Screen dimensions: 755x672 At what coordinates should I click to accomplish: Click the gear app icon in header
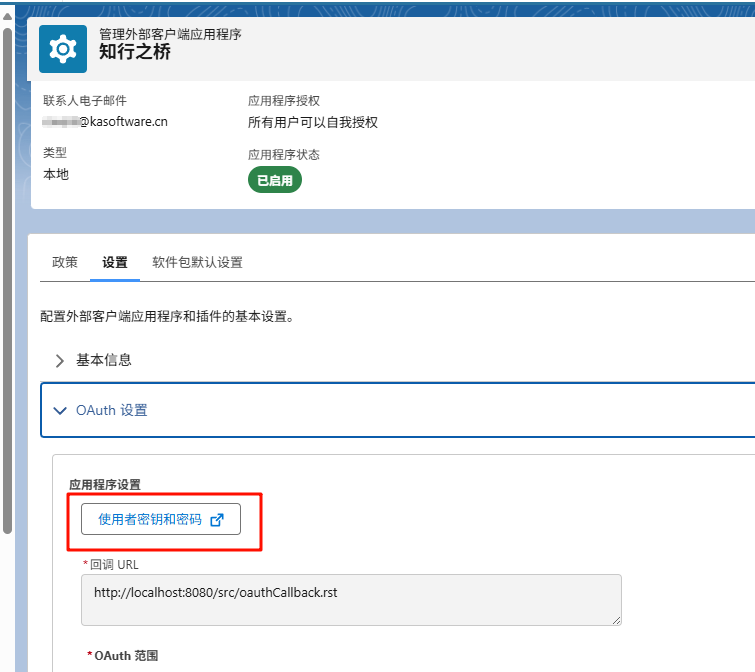point(63,48)
